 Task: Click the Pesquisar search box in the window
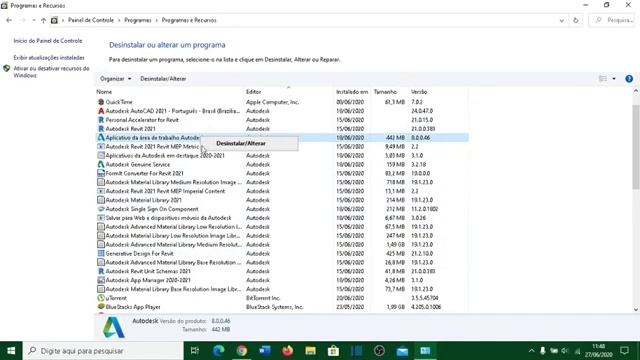tap(611, 20)
